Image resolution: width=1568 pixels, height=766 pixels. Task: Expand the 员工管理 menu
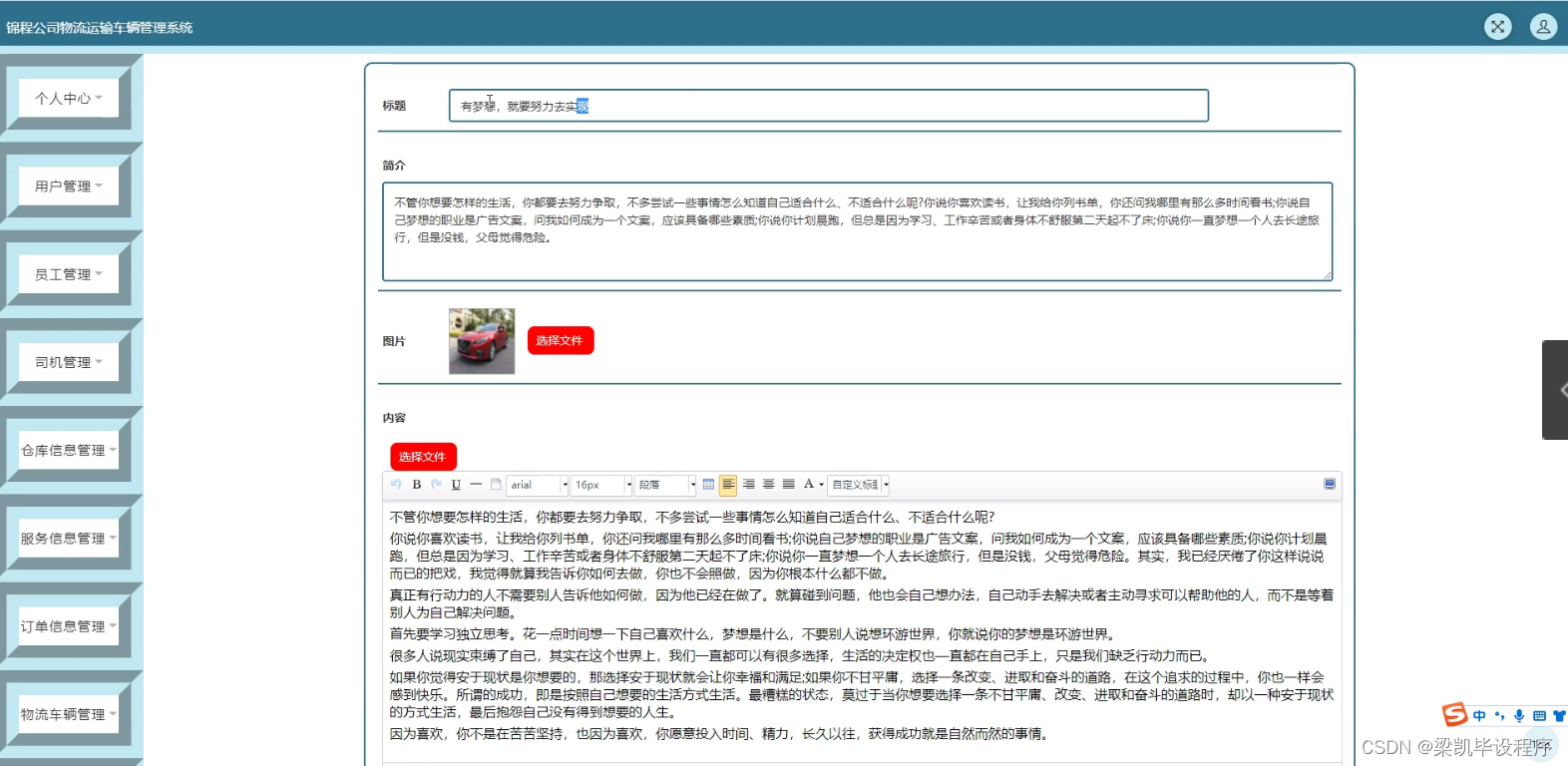[x=69, y=273]
